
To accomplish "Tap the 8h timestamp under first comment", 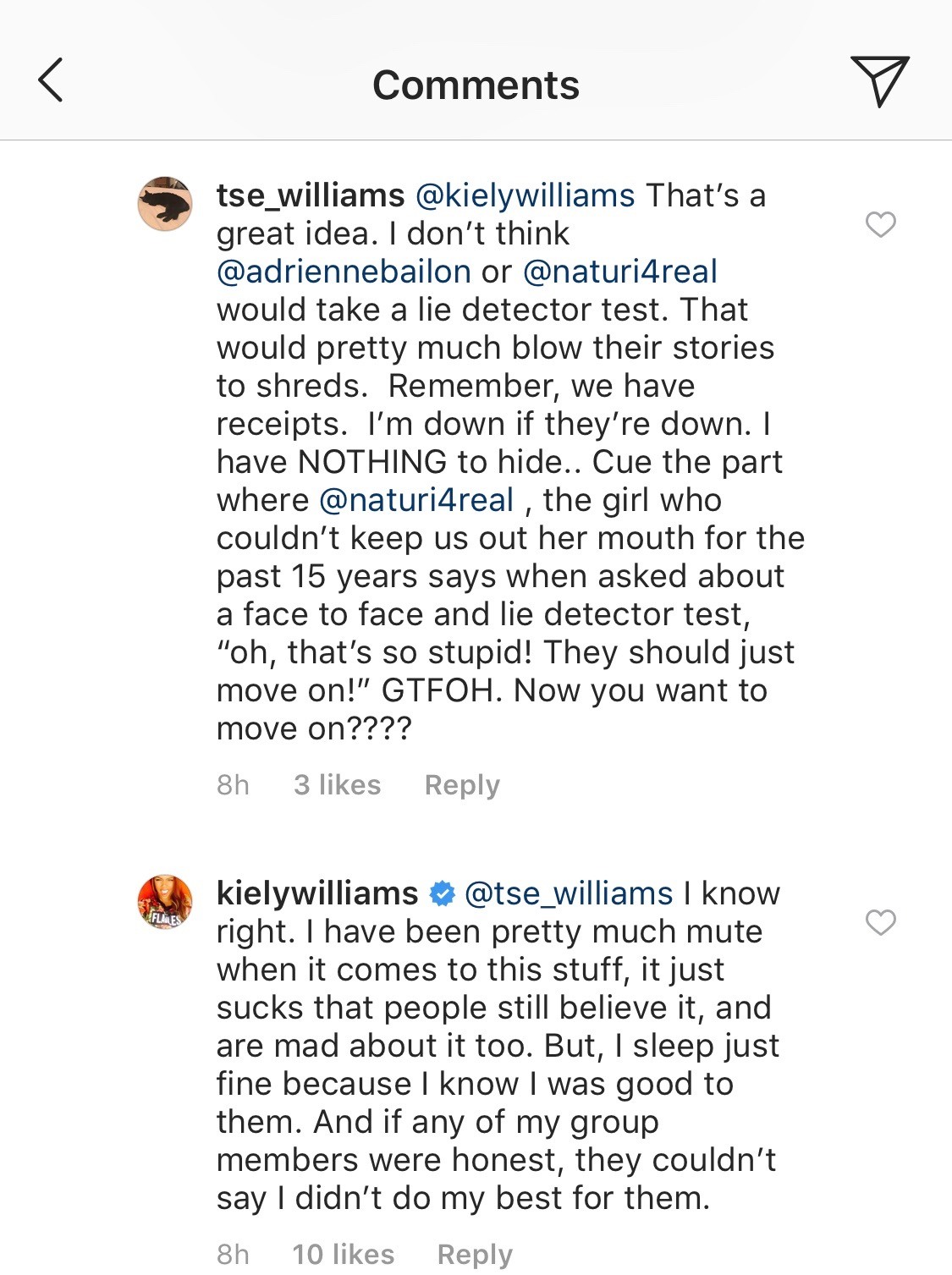I will pos(233,785).
